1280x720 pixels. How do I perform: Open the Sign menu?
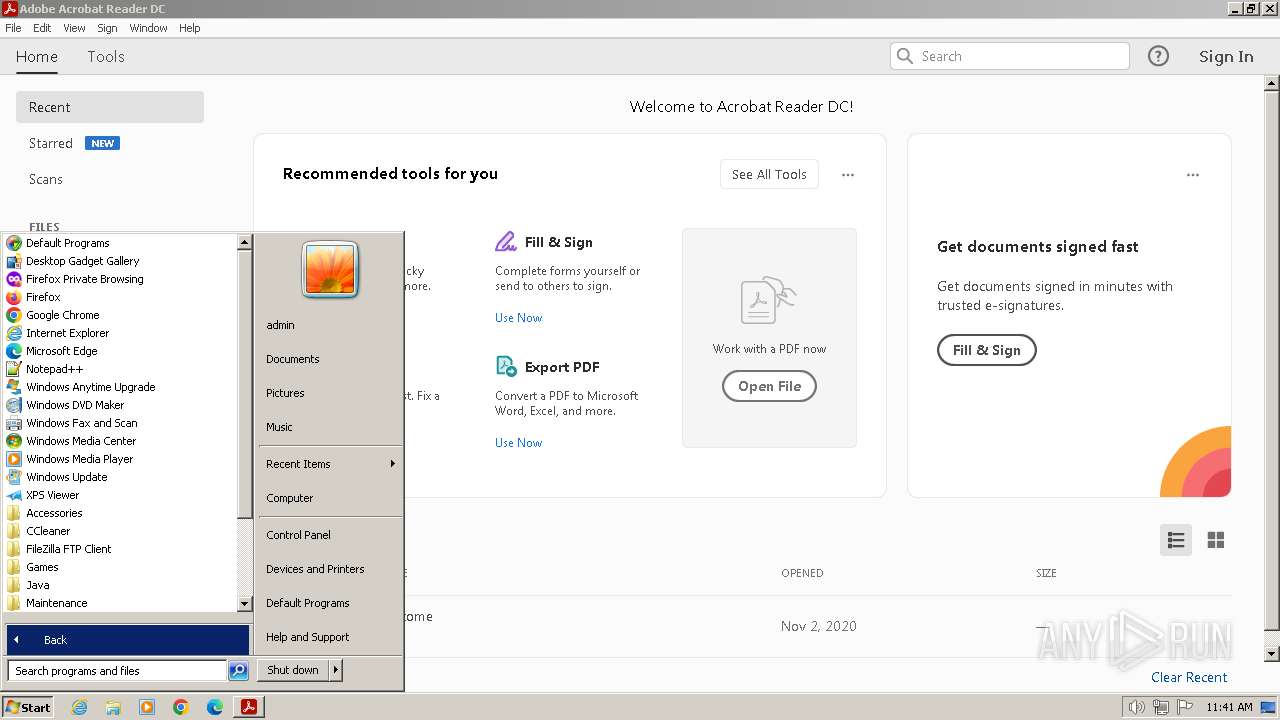pos(107,28)
